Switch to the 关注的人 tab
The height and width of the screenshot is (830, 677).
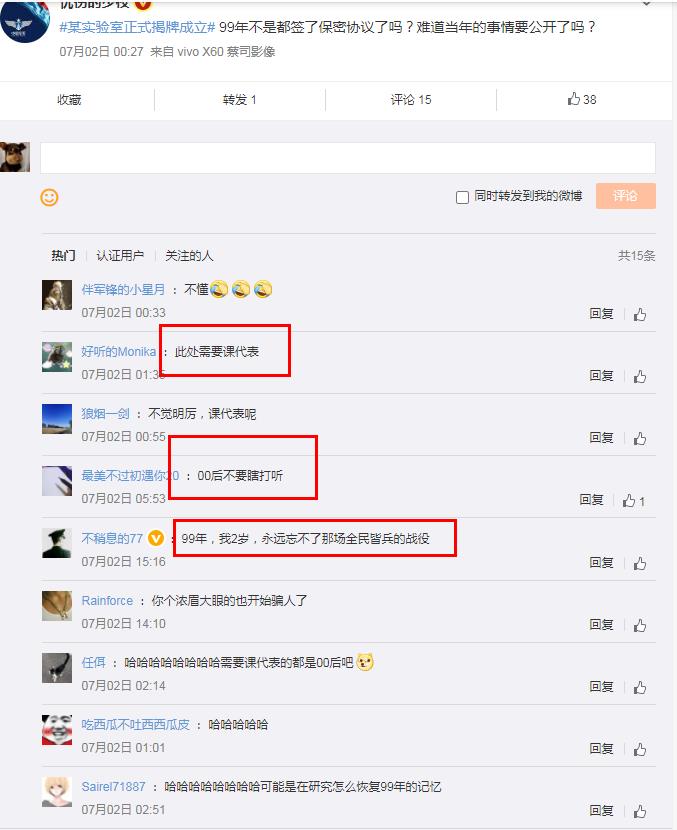(189, 256)
